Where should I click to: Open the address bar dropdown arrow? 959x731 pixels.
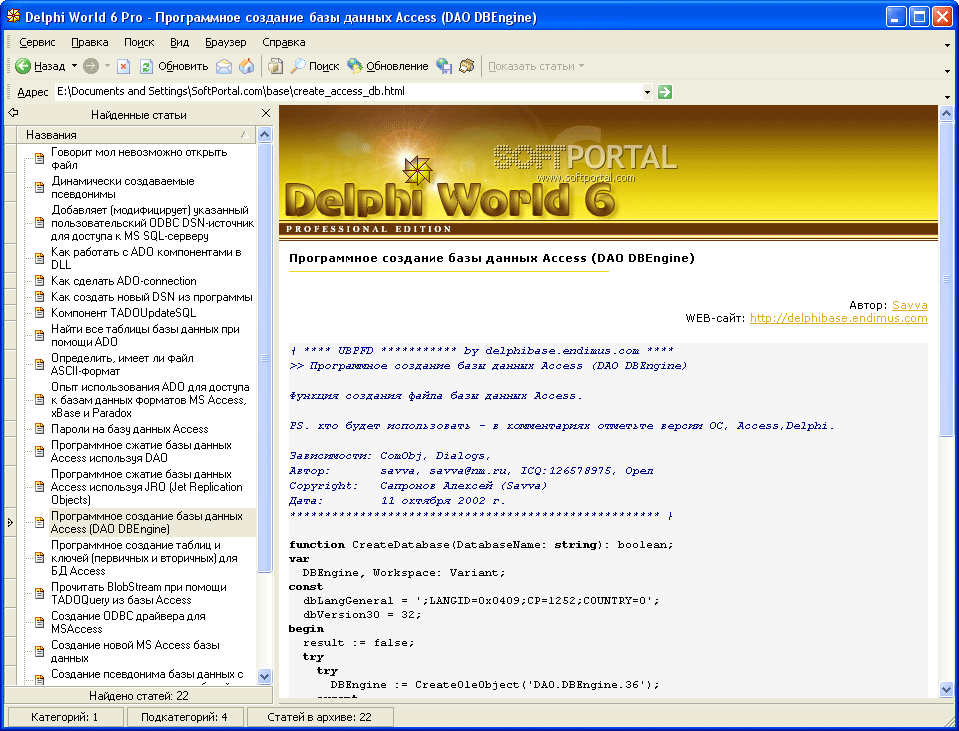click(647, 92)
